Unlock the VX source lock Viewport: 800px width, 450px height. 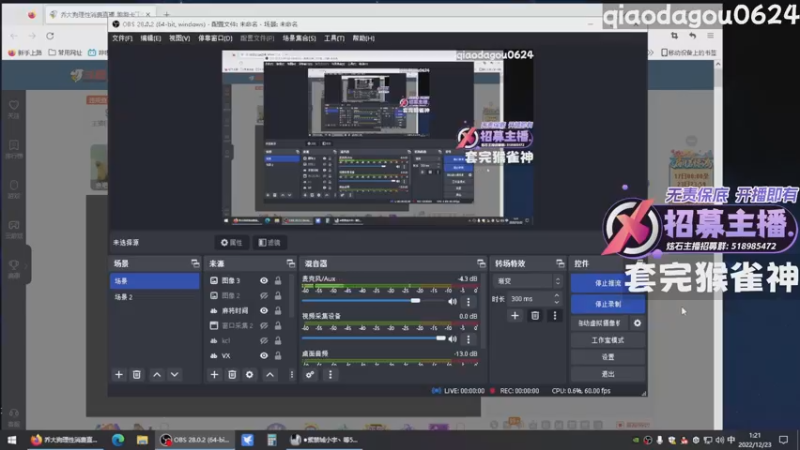[x=278, y=356]
